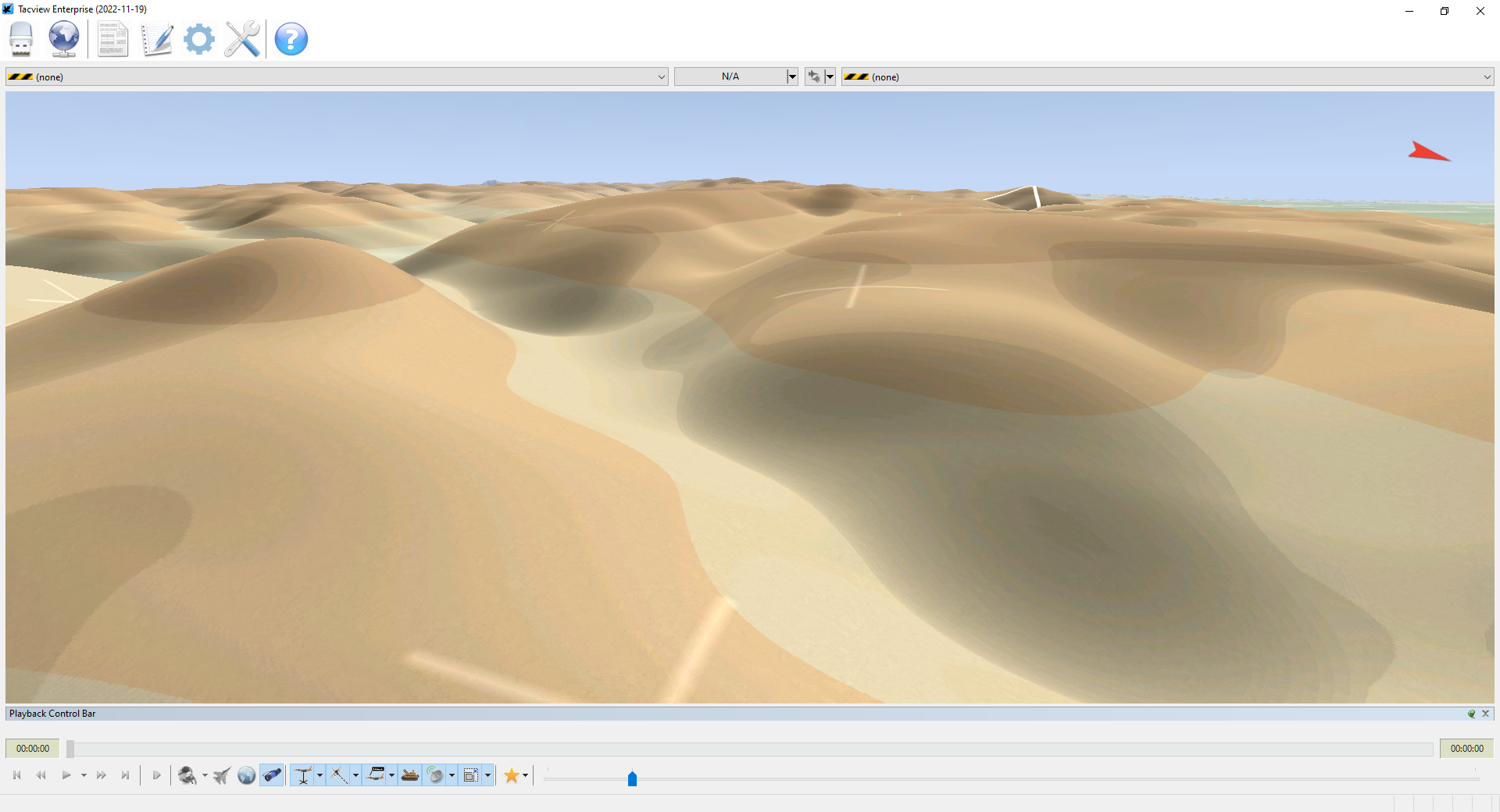The height and width of the screenshot is (812, 1500).
Task: Pin the Playback Control Bar panel
Action: pos(1471,714)
